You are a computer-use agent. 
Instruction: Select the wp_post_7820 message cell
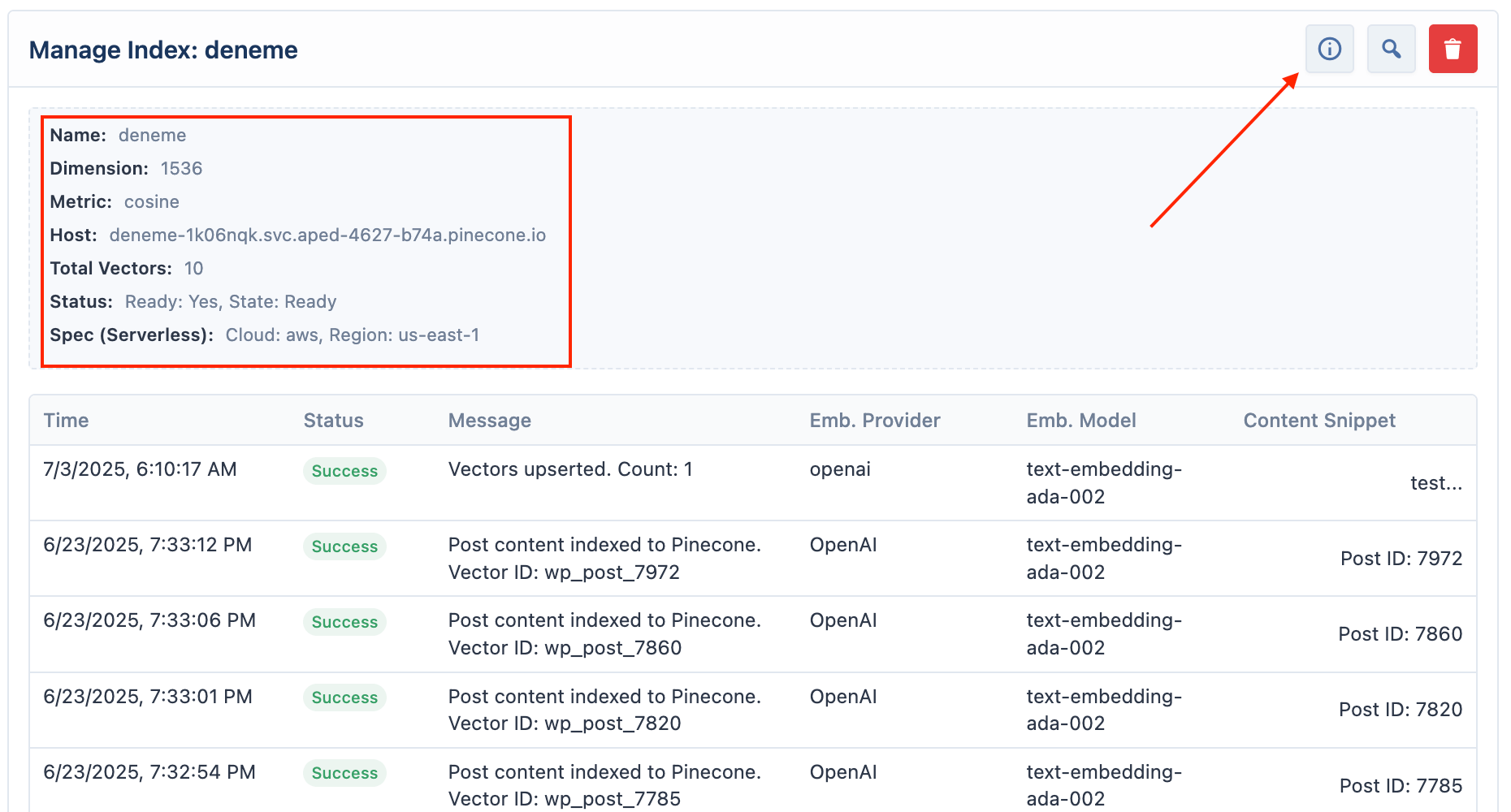[605, 710]
